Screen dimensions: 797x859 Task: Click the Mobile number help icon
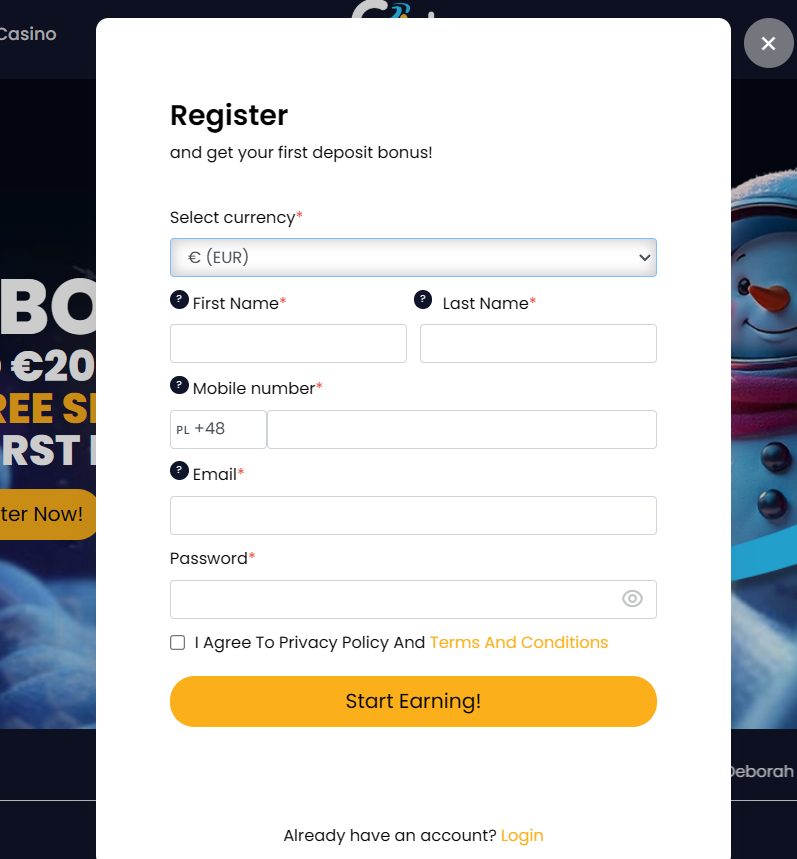coord(179,385)
